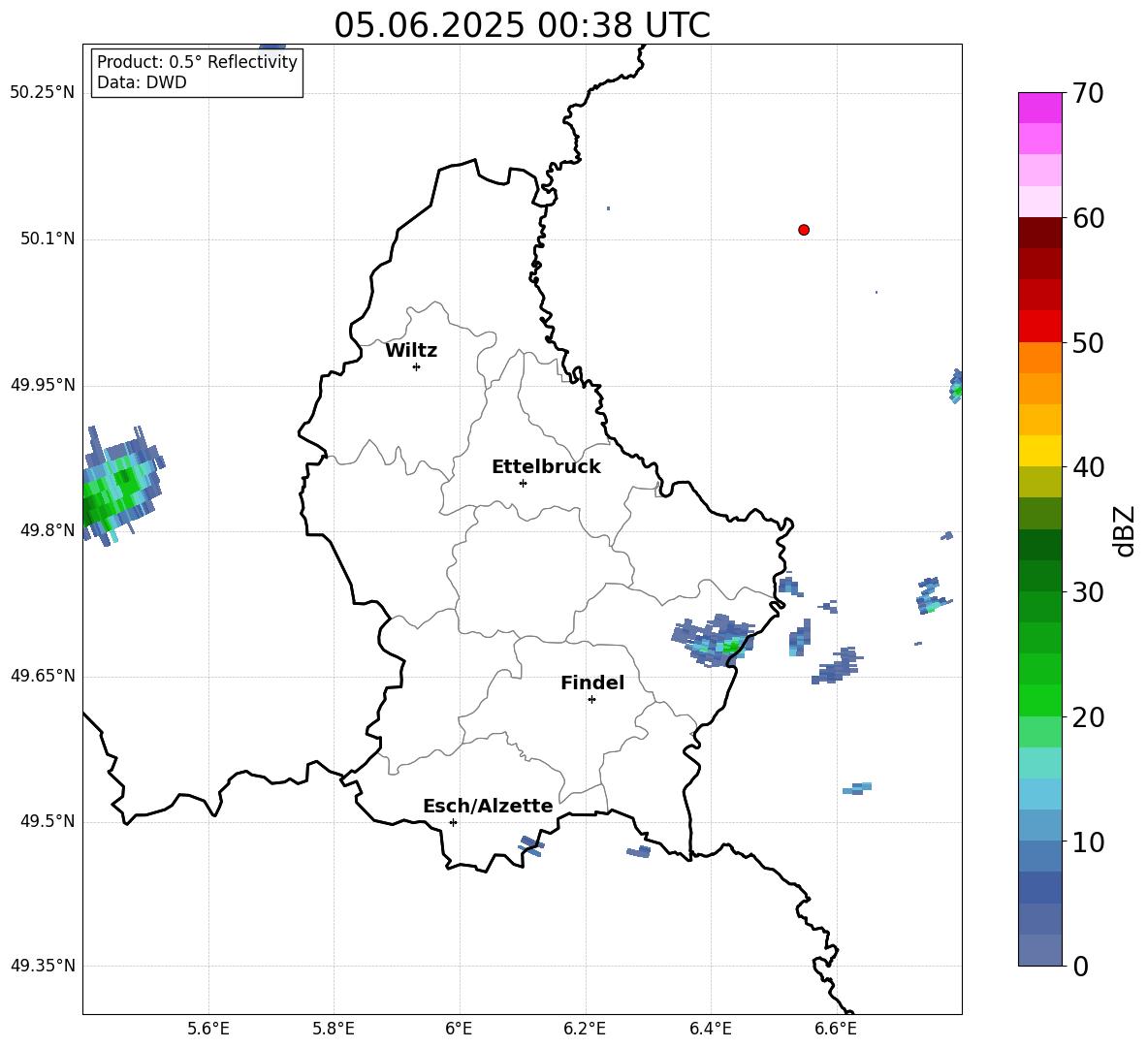Click the red station marker dot
The height and width of the screenshot is (1048, 1148).
(x=804, y=230)
